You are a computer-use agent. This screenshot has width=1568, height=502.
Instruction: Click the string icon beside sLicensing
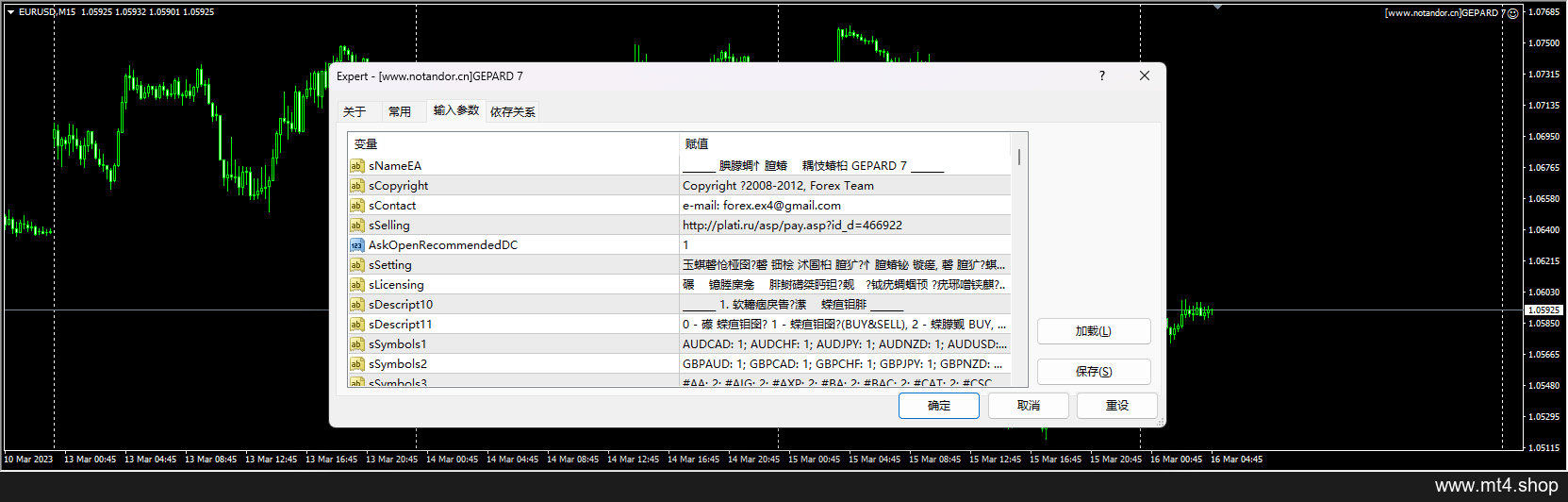point(356,285)
